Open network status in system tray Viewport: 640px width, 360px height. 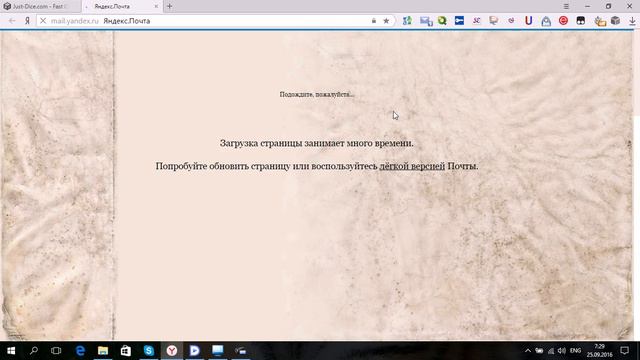click(551, 351)
